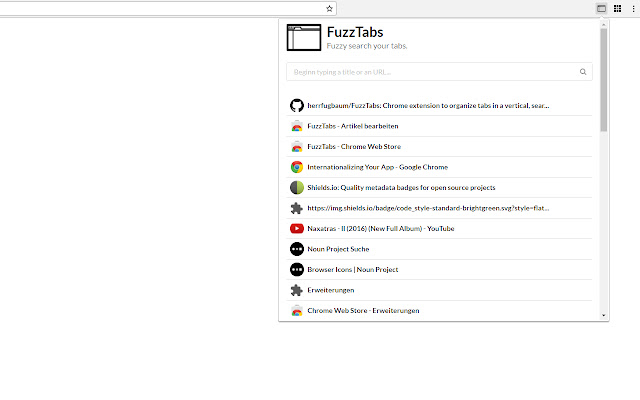Switch to herrfugbaum/FuzzTabs GitHub tab
This screenshot has width=640, height=400.
pos(439,105)
